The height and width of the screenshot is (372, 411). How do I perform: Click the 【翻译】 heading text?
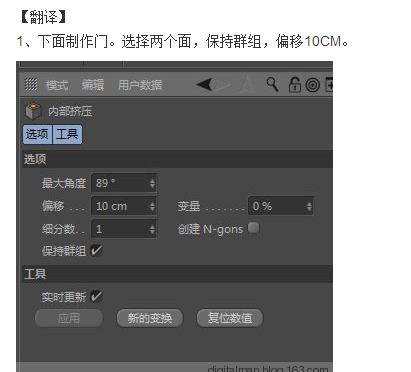[x=43, y=17]
